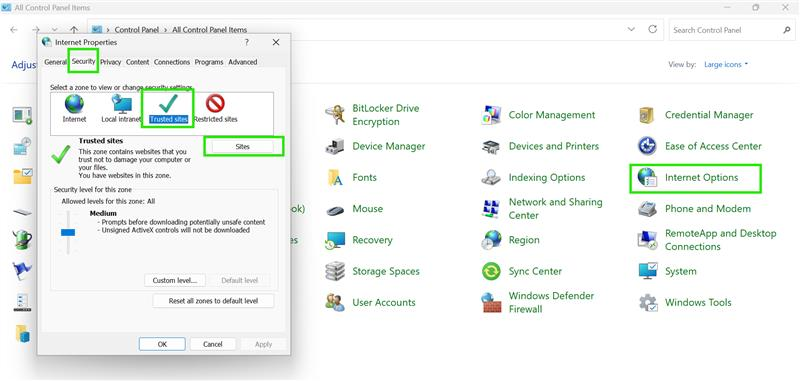Screen dimensions: 800x381
Task: Open the Sync Center icon
Action: coord(491,271)
